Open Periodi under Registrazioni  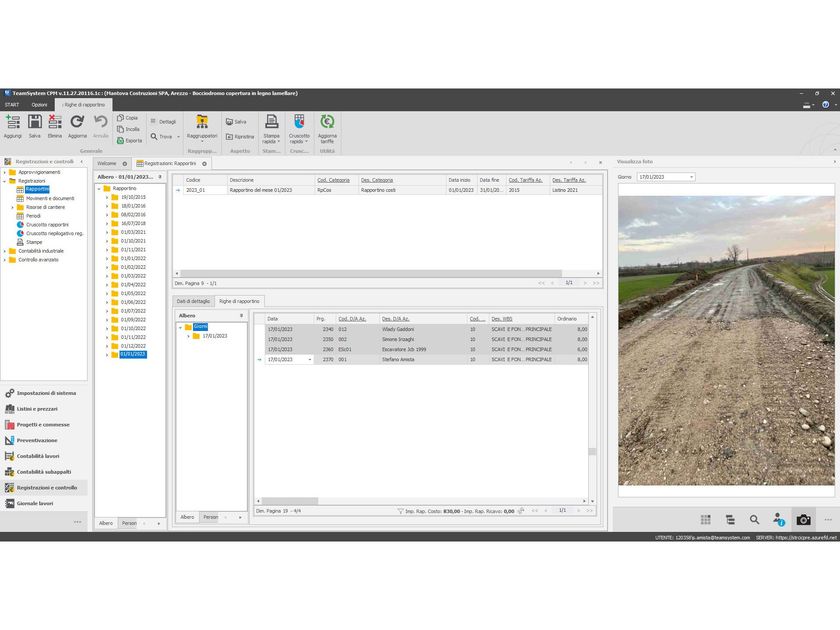point(33,216)
